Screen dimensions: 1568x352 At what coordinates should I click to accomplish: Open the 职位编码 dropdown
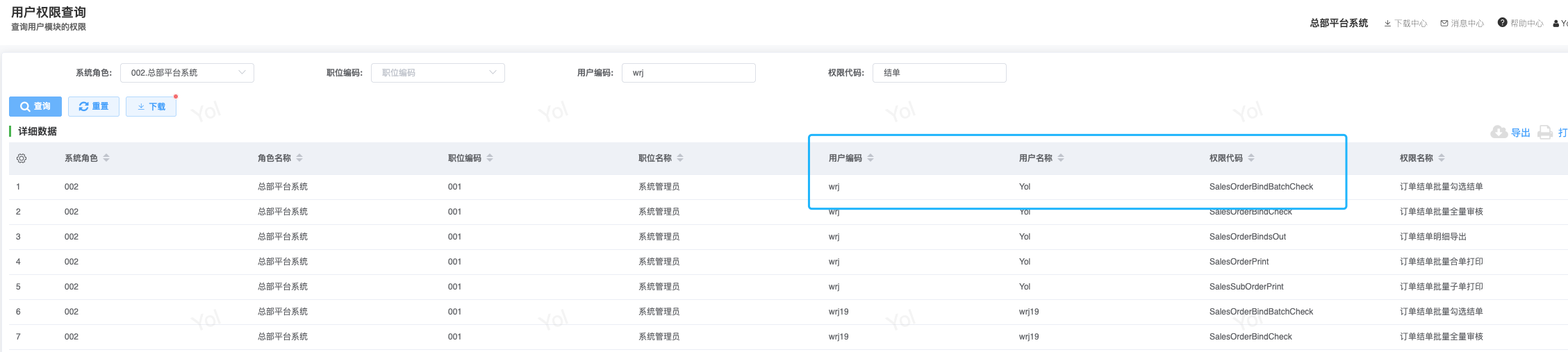(438, 73)
